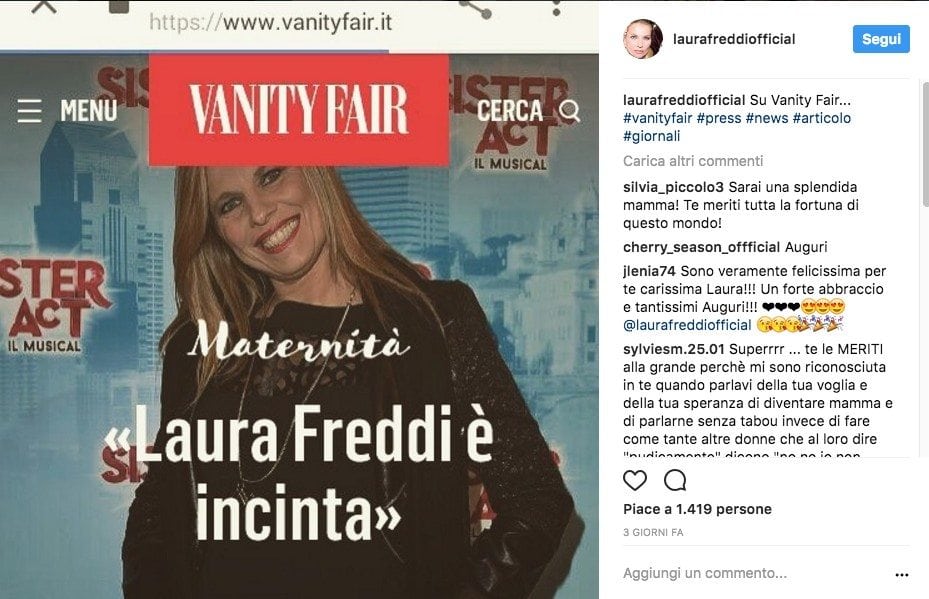929x599 pixels.
Task: Open comment via speech bubble icon
Action: point(675,481)
